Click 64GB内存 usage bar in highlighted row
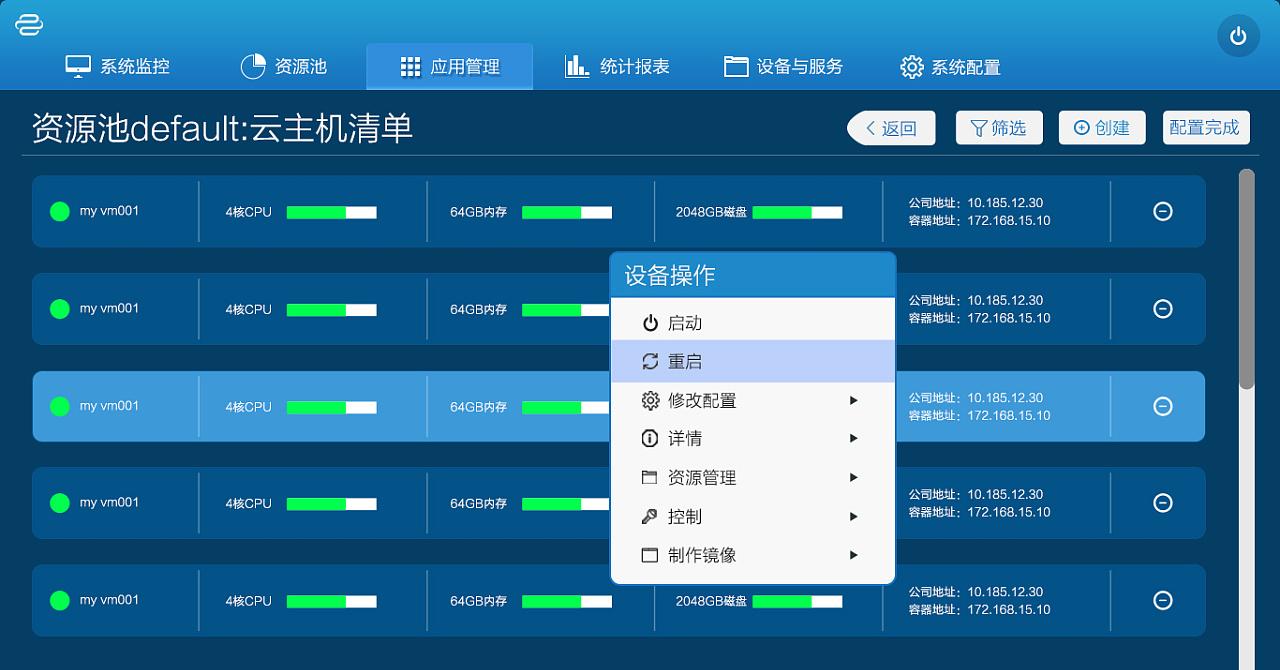This screenshot has width=1280, height=670. [567, 407]
